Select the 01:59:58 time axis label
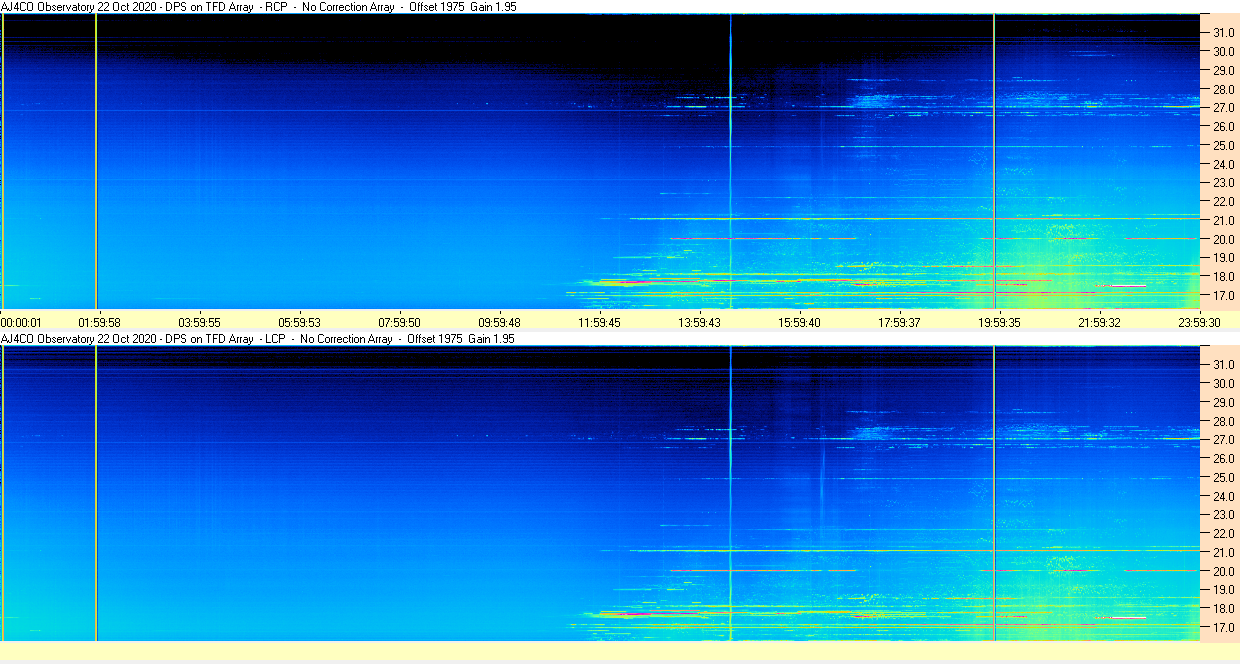The image size is (1240, 664). coord(100,322)
